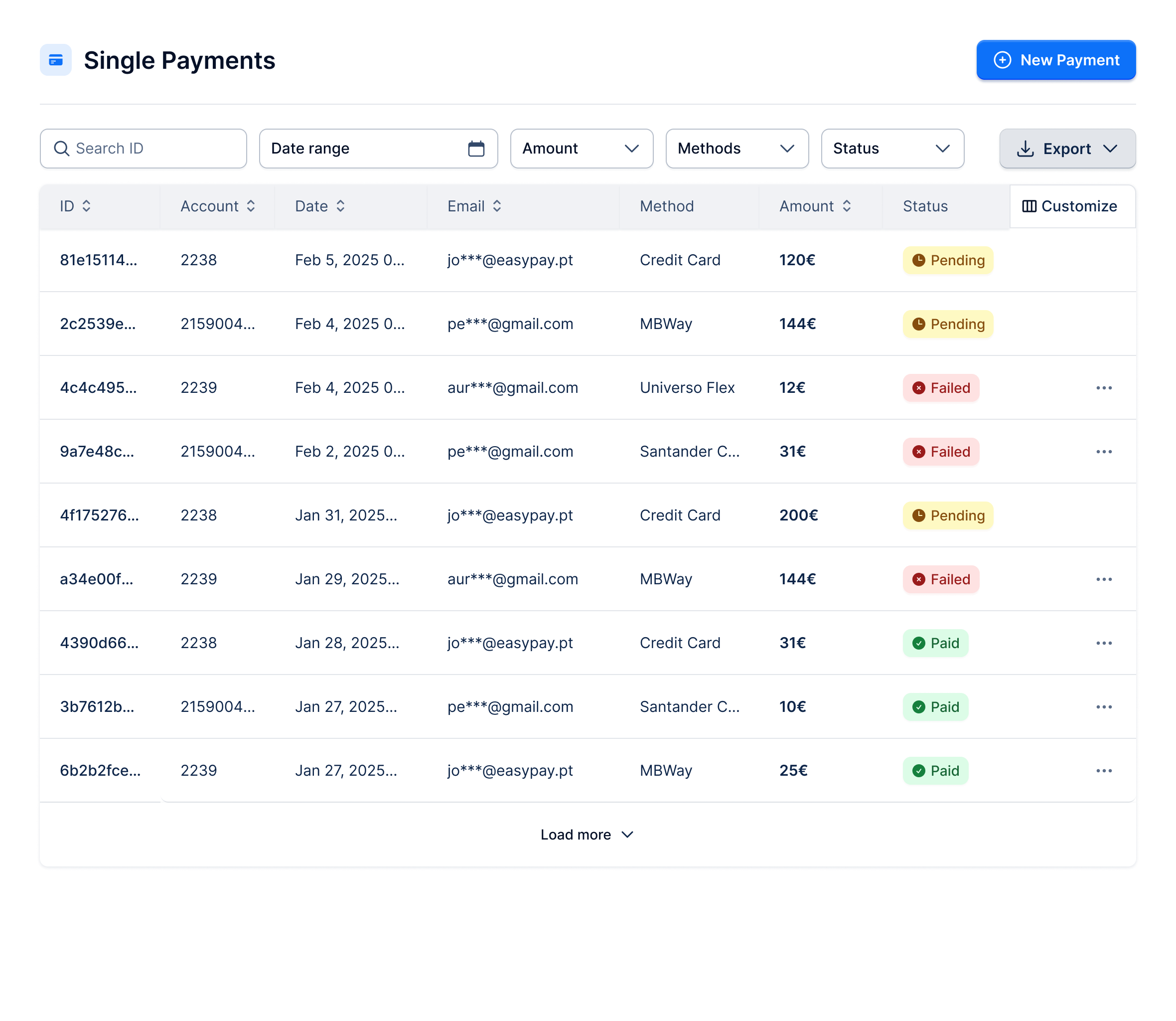Open the Methods filter dropdown
The width and height of the screenshot is (1176, 1021).
click(x=736, y=149)
